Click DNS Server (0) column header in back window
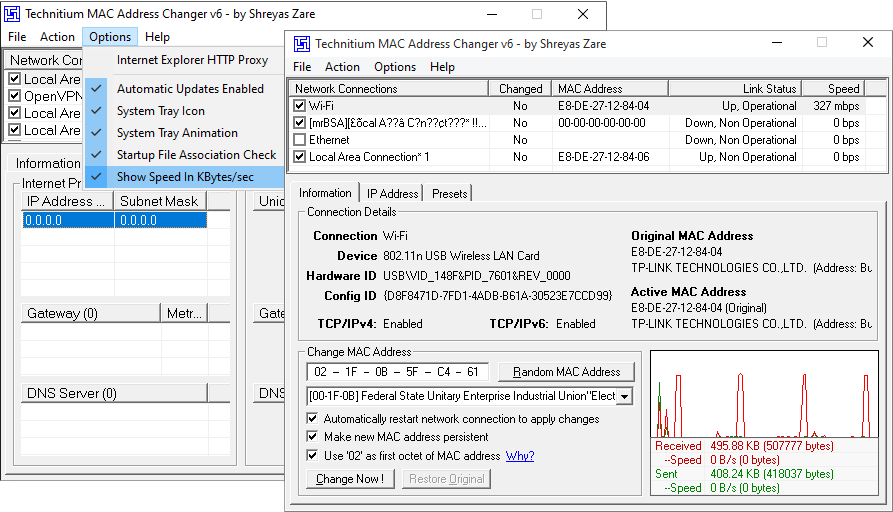893x512 pixels. pyautogui.click(x=114, y=394)
